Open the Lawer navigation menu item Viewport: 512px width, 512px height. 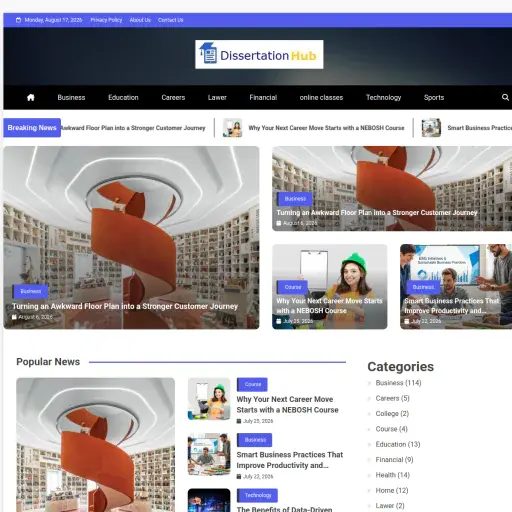click(217, 98)
